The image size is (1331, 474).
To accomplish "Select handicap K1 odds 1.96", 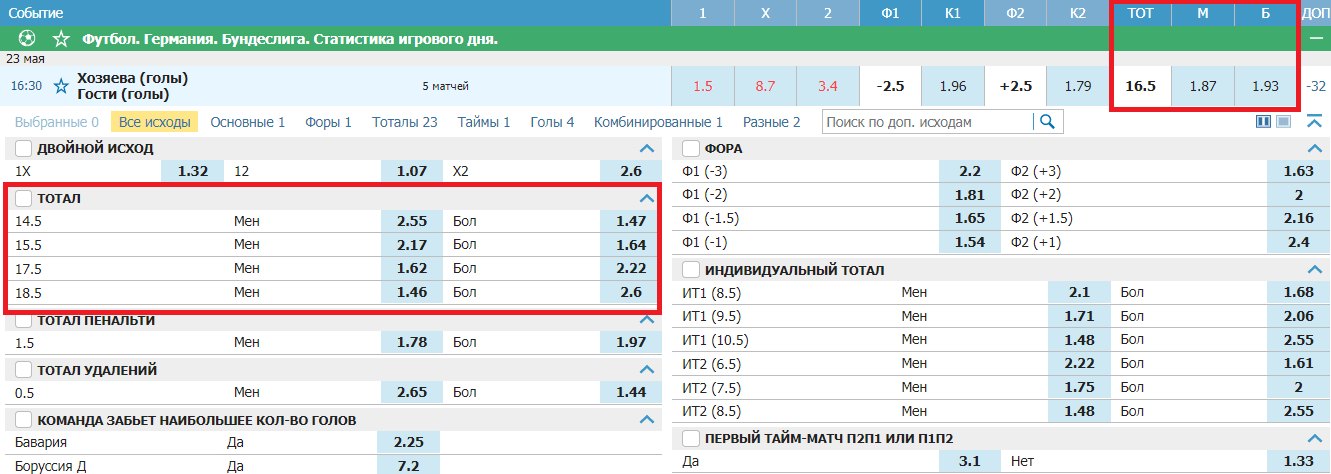I will (953, 86).
